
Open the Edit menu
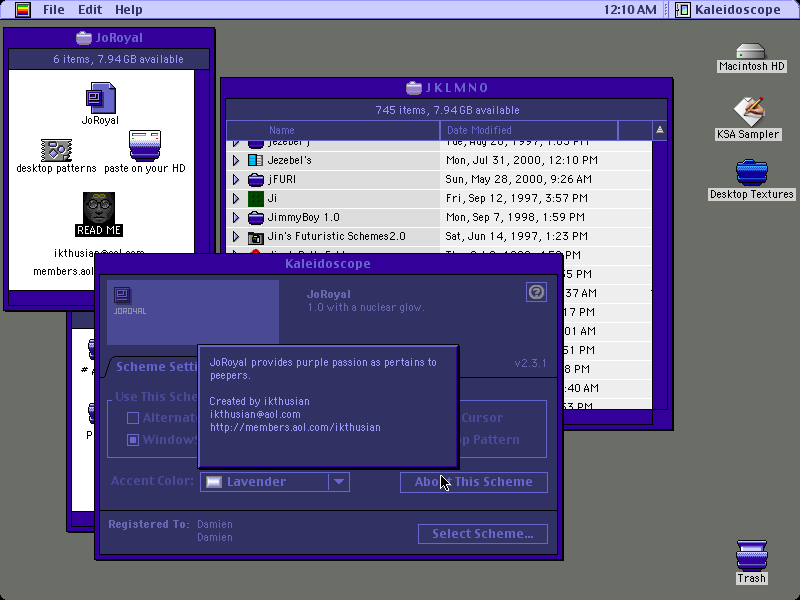(90, 9)
